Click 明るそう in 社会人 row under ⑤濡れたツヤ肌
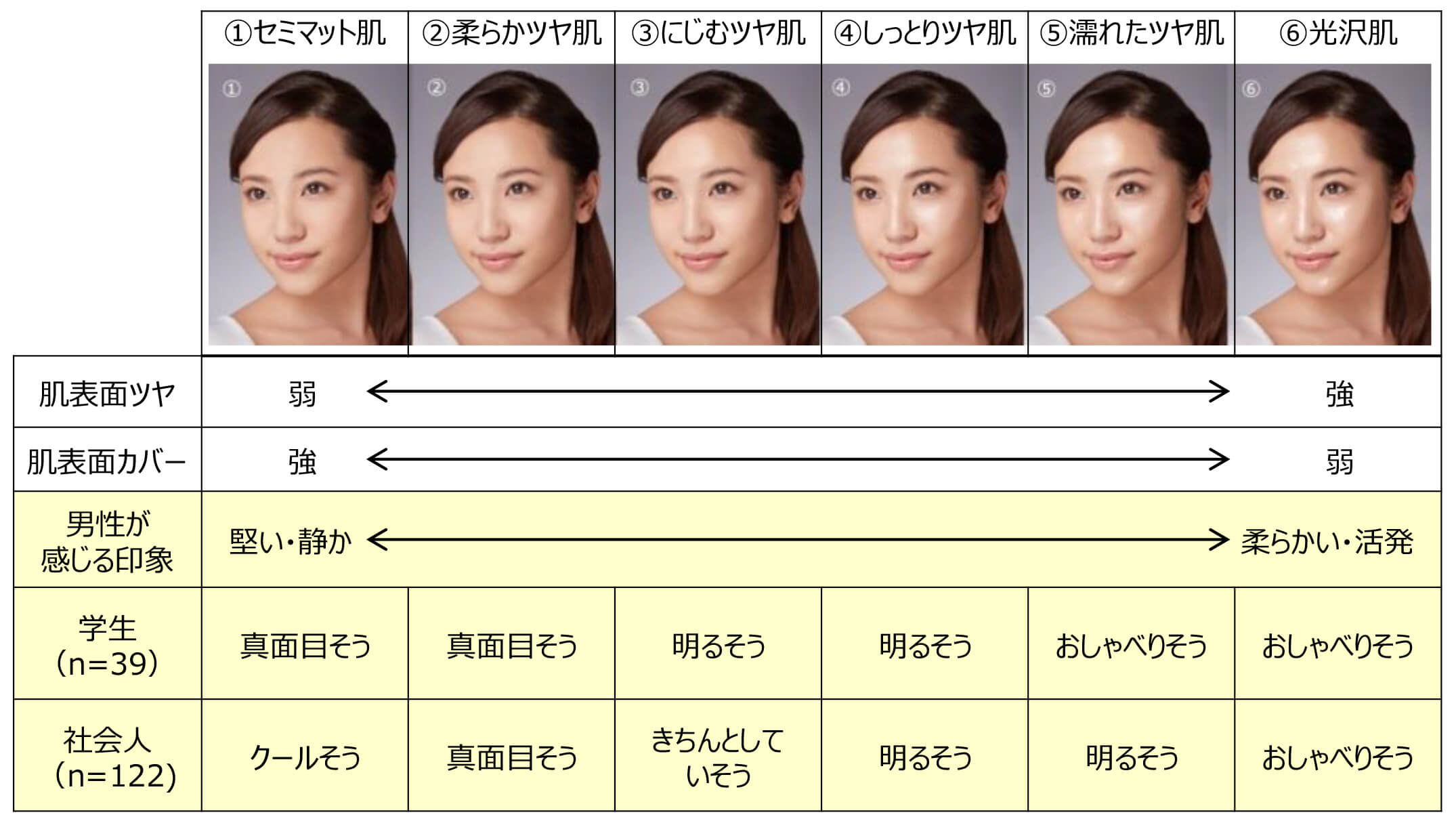Image resolution: width=1456 pixels, height=821 pixels. click(x=1132, y=758)
